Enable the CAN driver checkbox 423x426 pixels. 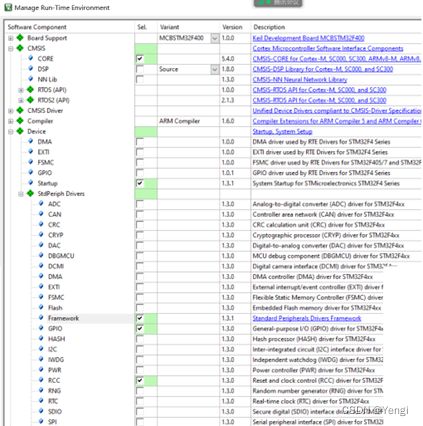click(140, 214)
